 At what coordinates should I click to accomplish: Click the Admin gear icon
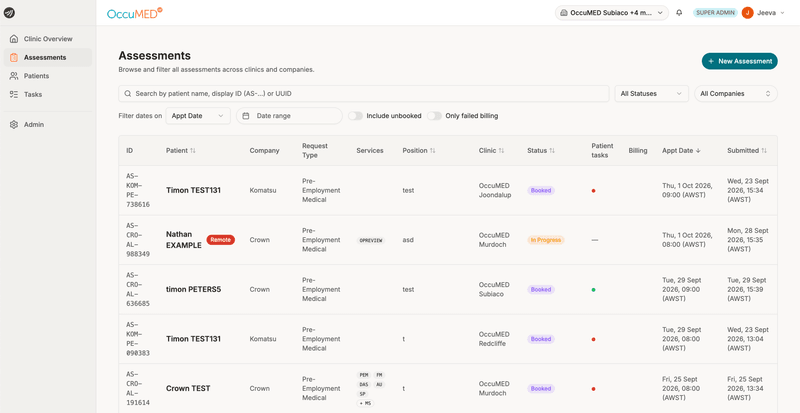[14, 125]
